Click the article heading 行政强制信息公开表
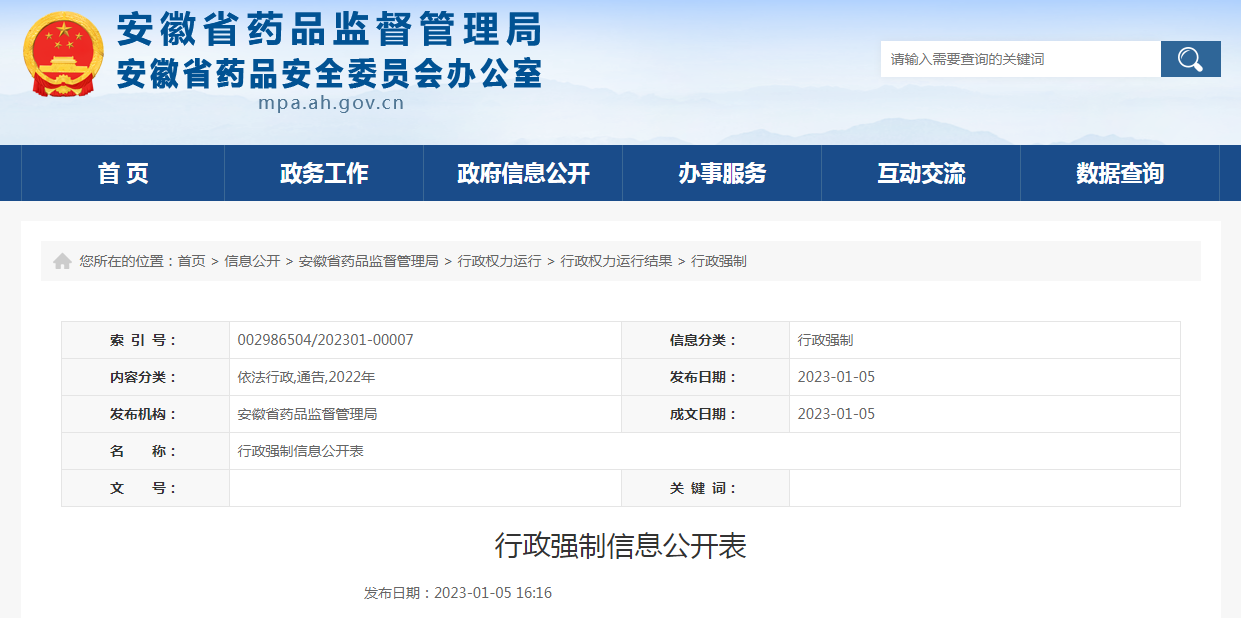The width and height of the screenshot is (1241, 618). [x=620, y=546]
